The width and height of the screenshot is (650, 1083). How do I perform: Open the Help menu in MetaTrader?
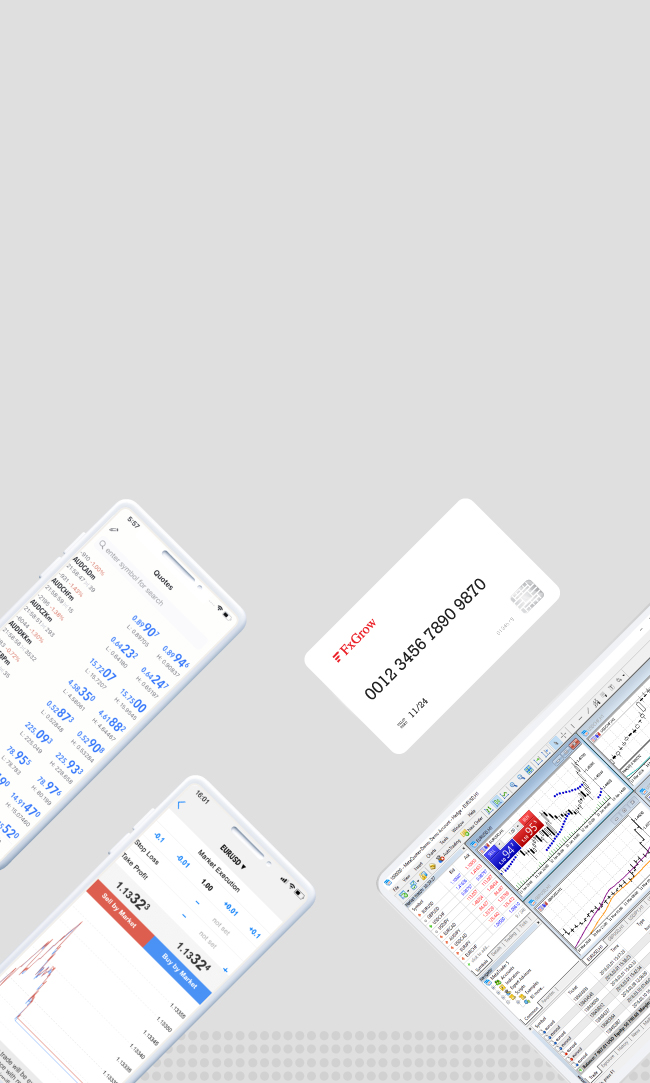point(471,814)
